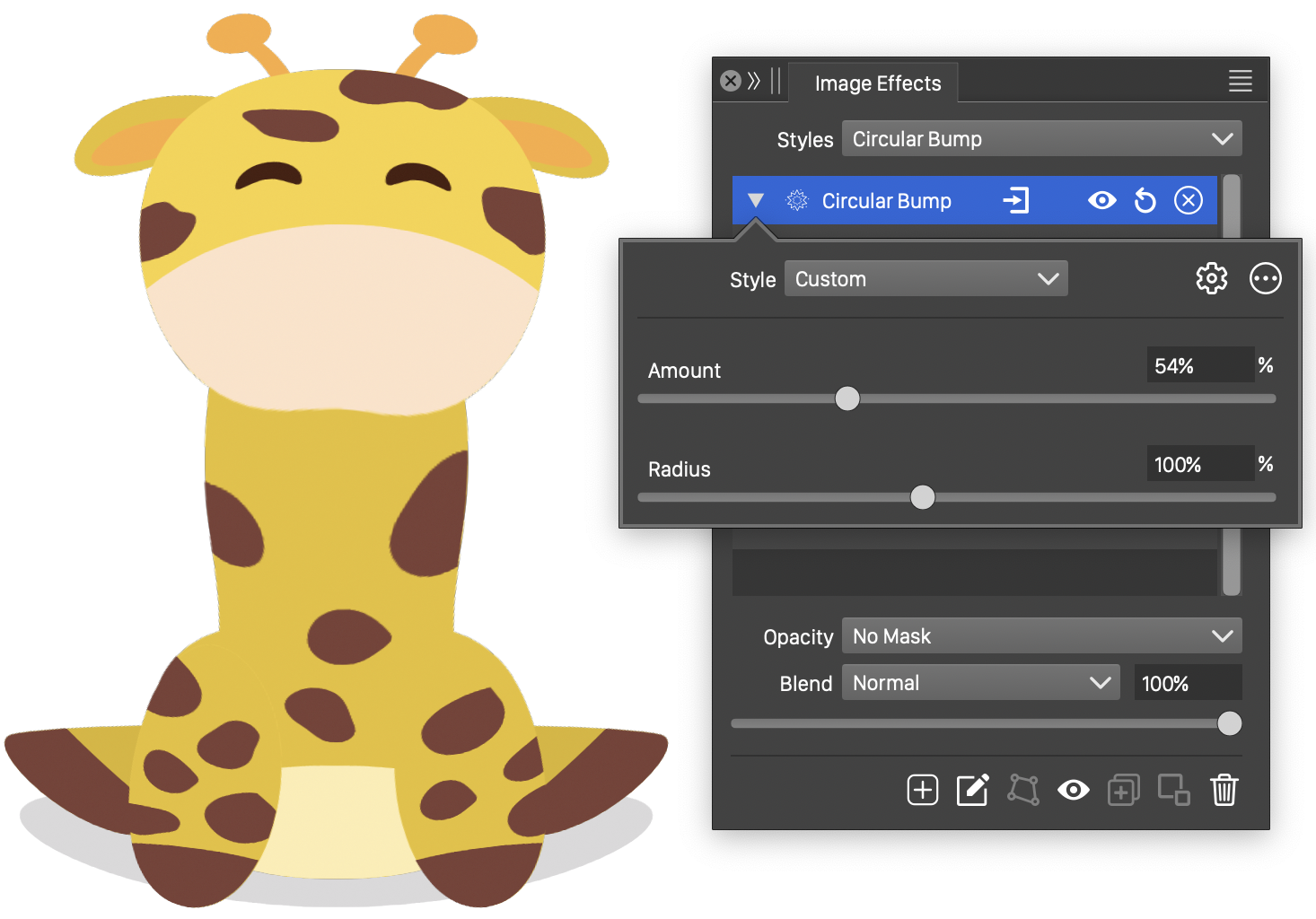Image resolution: width=1316 pixels, height=919 pixels.
Task: Click the add new effect plus icon
Action: 922,790
